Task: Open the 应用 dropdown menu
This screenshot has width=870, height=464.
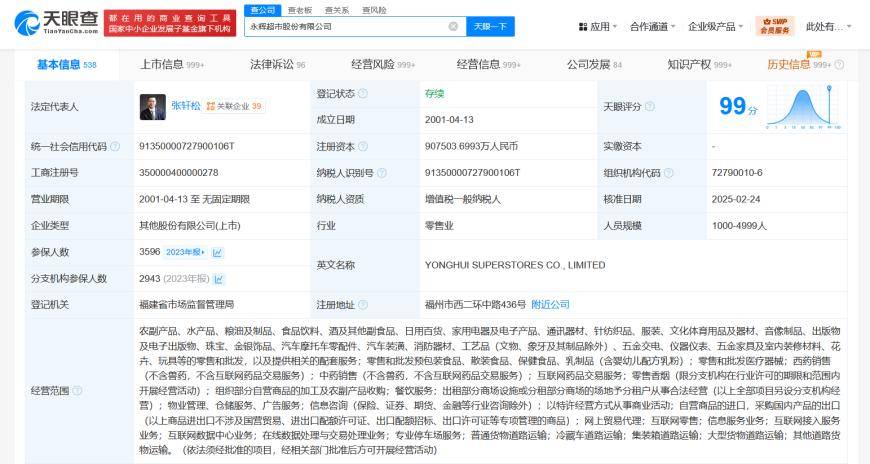Action: (598, 26)
